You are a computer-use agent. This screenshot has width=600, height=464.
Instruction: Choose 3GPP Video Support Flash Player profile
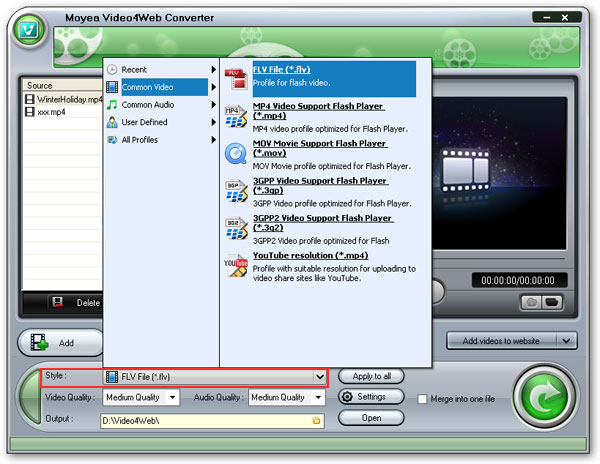click(x=320, y=192)
